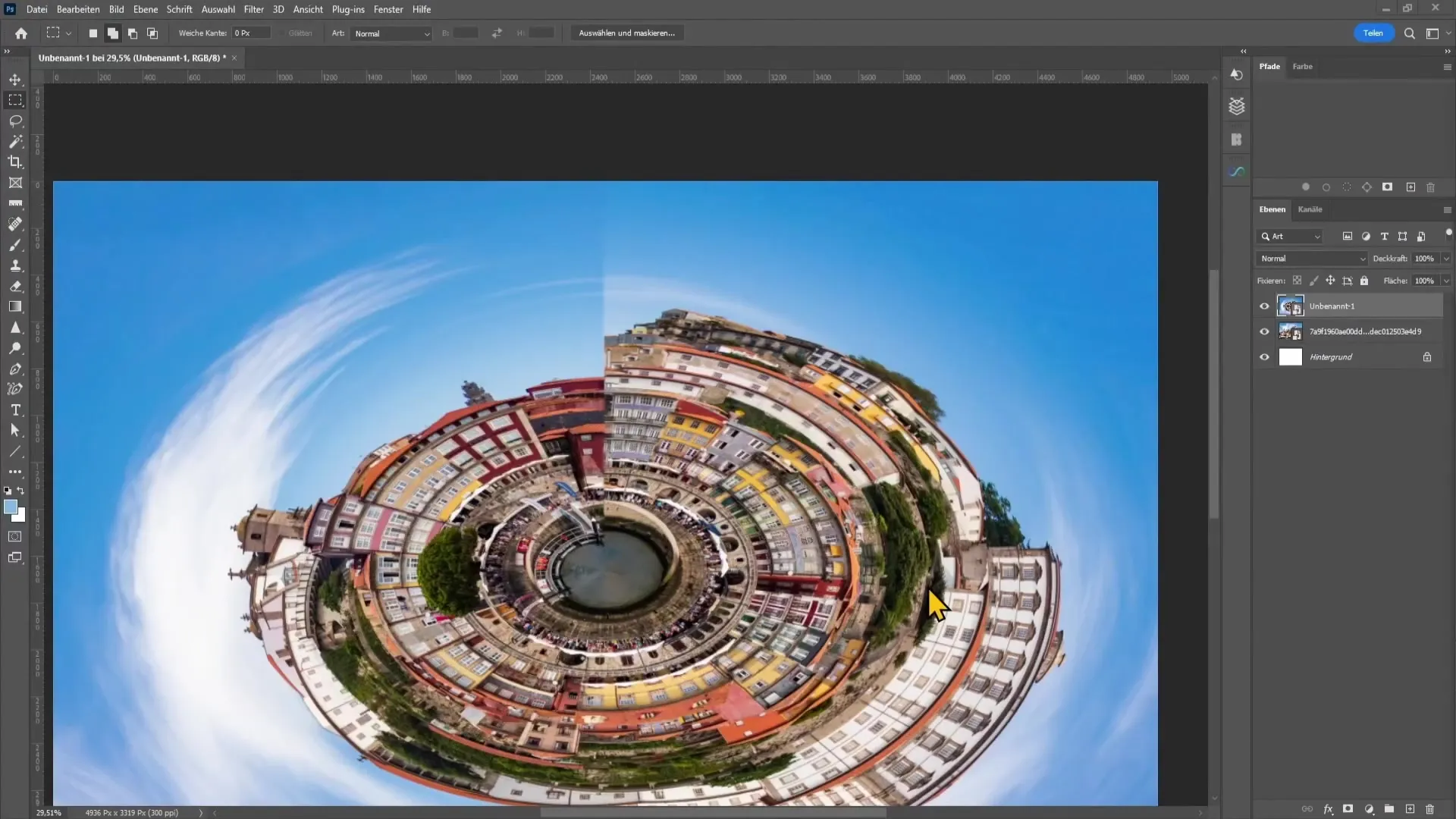This screenshot has height=819, width=1456.
Task: Select the Crop tool
Action: click(15, 162)
